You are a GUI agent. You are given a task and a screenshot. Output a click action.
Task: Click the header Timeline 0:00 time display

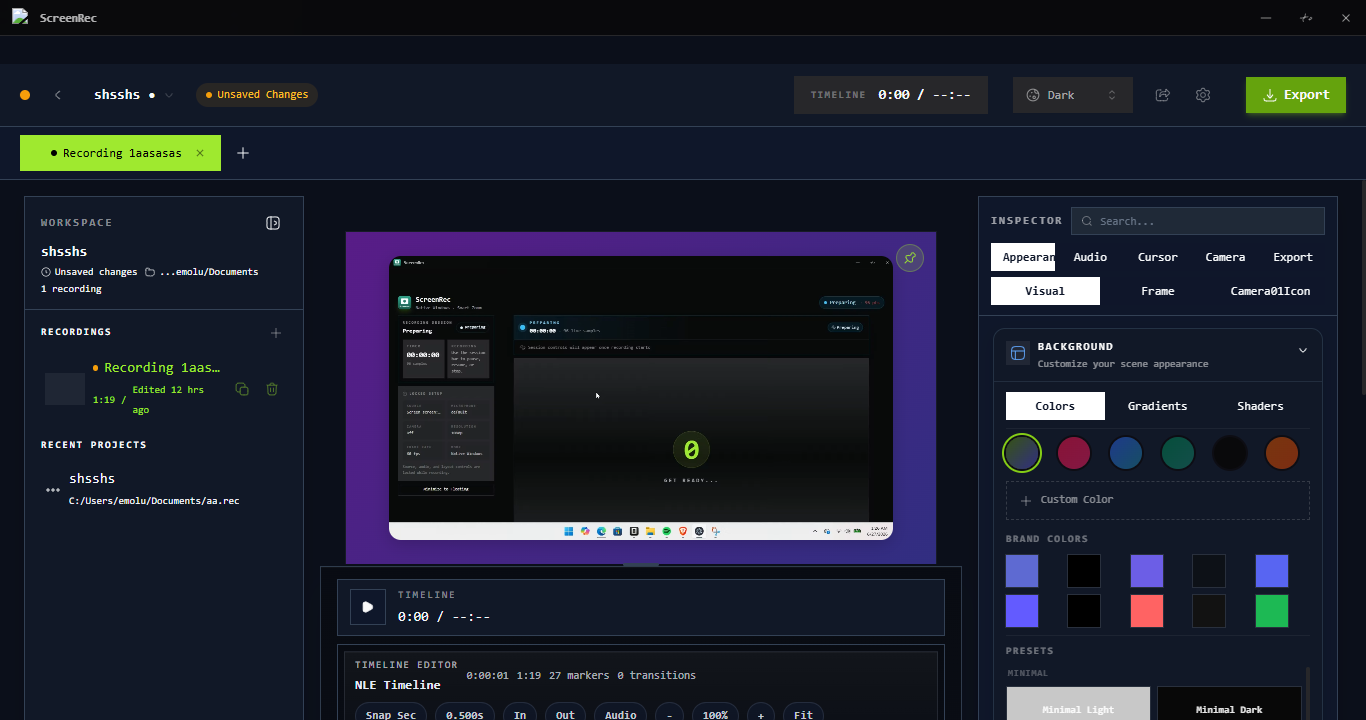890,95
